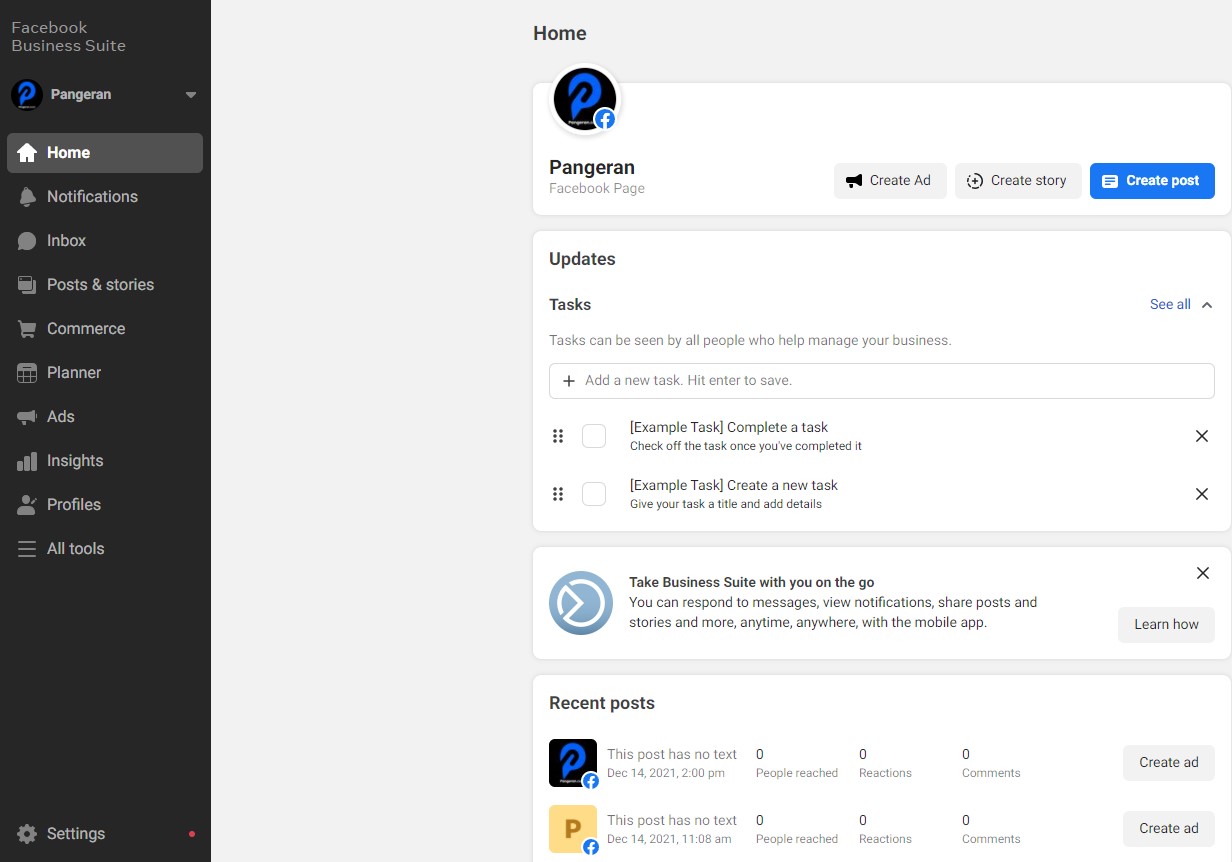Remove the Complete a task example
Screen dimensions: 1232x862
[1202, 436]
